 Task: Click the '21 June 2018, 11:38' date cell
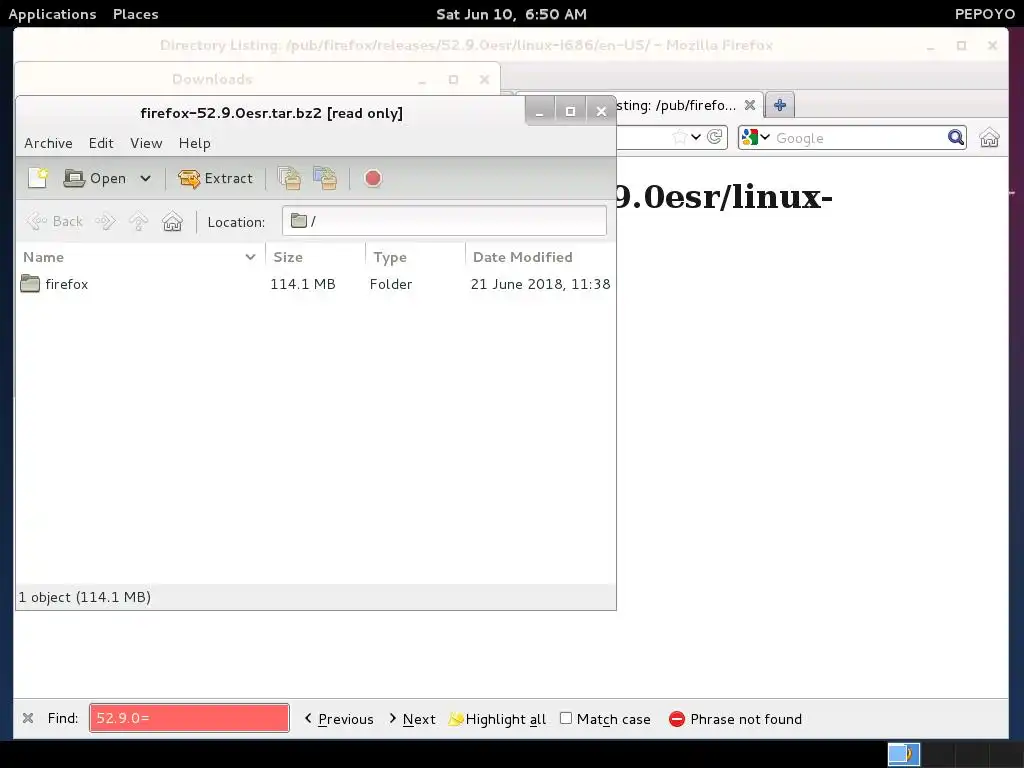[540, 284]
